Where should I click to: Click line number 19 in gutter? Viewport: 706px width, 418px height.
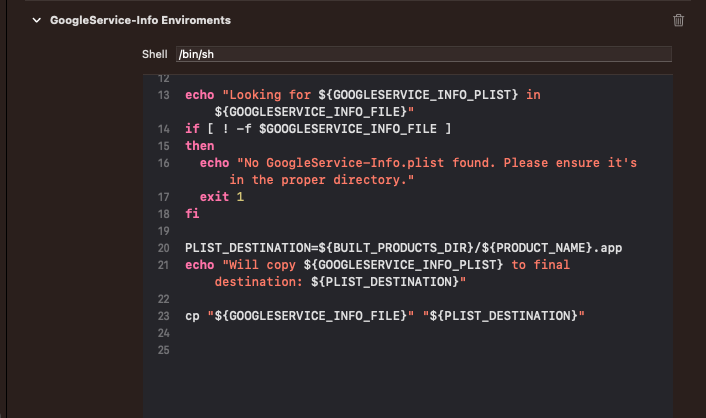click(x=163, y=231)
